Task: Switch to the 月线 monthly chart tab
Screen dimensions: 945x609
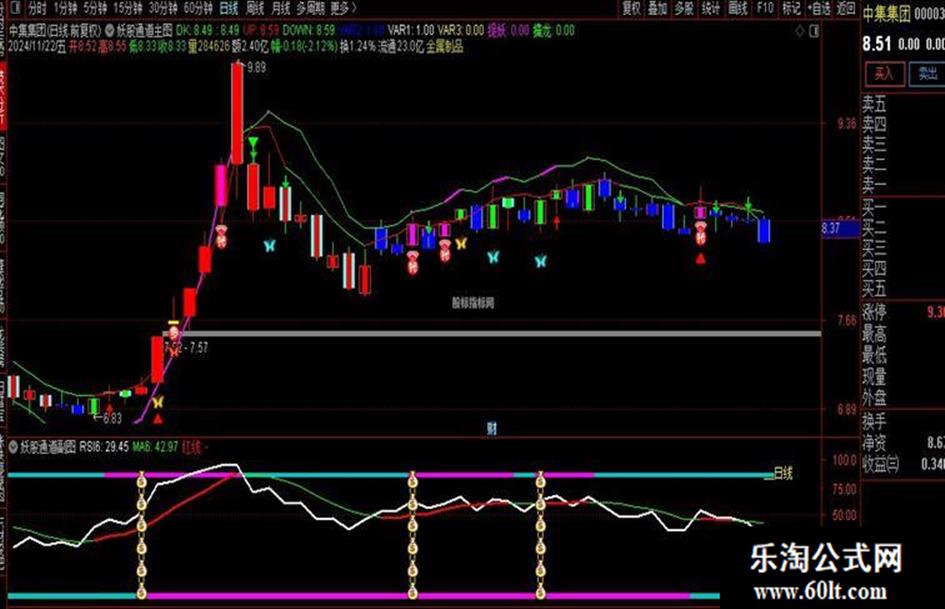Action: [x=281, y=8]
